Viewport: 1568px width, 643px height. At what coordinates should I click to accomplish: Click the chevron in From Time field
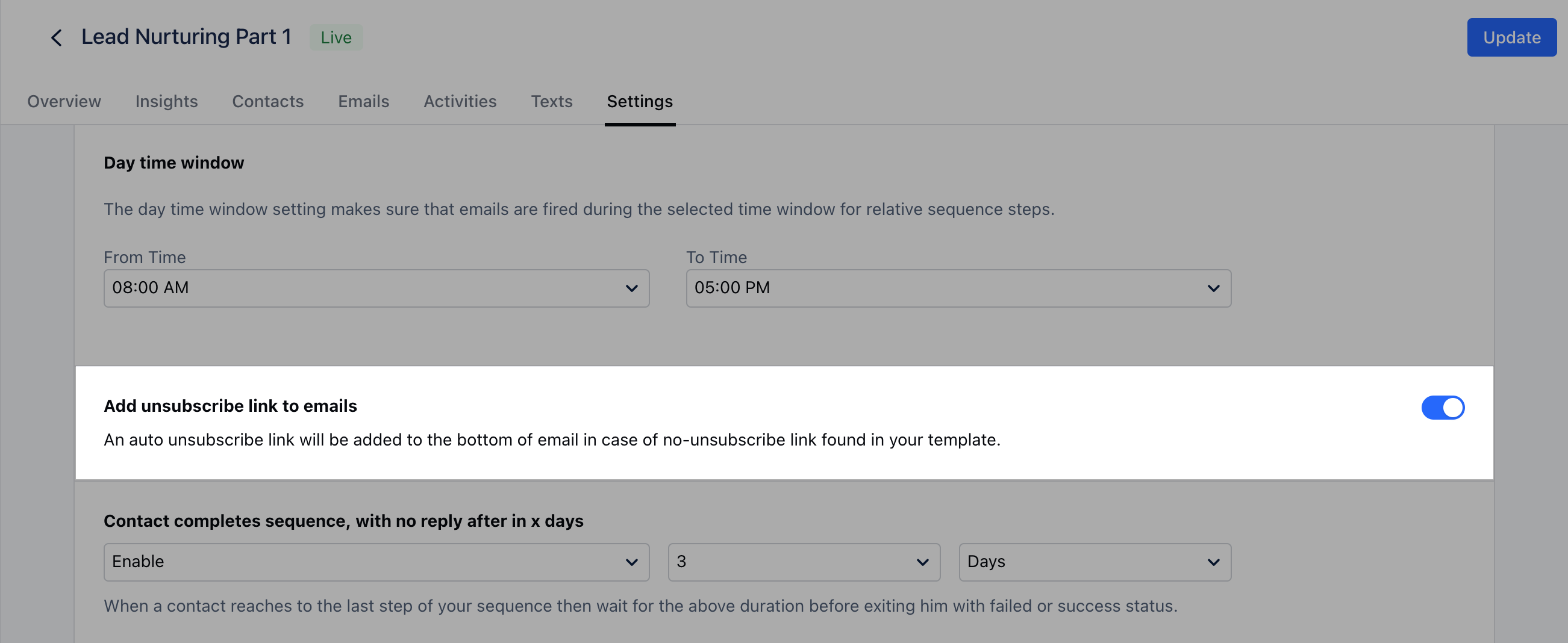click(631, 288)
